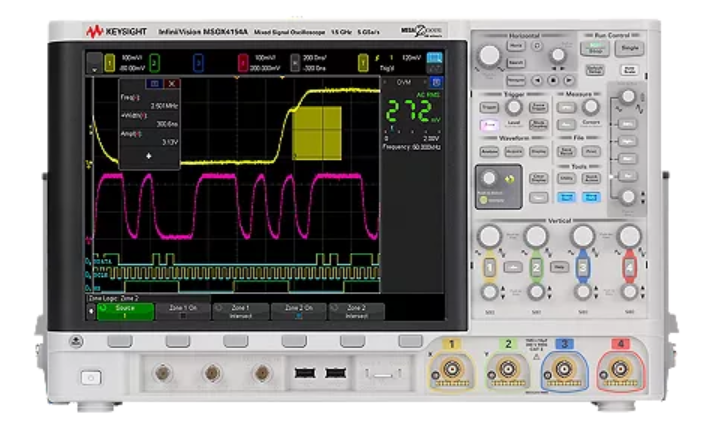Open the Zone 1 Intersect option selector

(x=240, y=311)
